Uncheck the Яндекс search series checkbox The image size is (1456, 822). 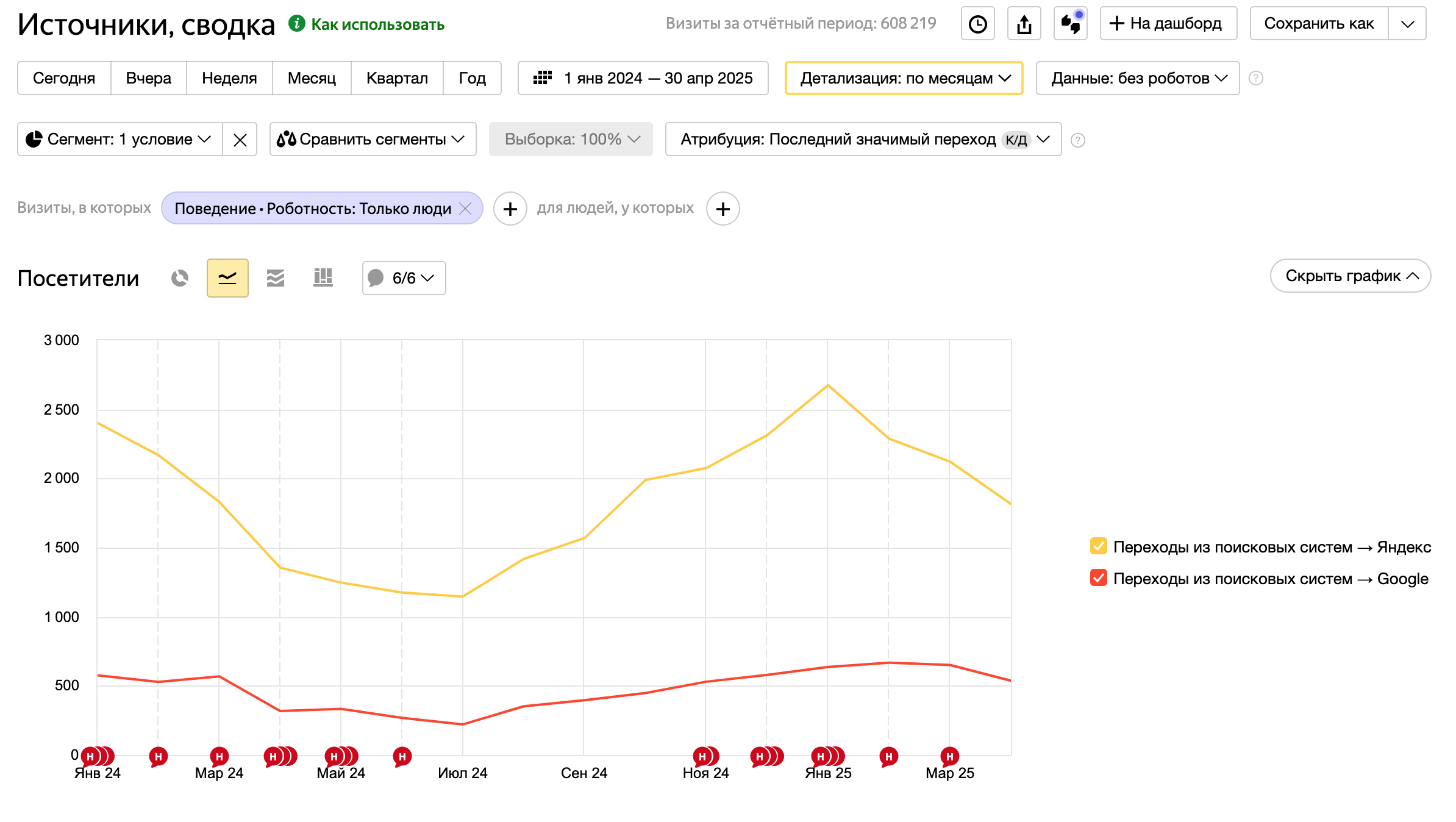coord(1098,546)
